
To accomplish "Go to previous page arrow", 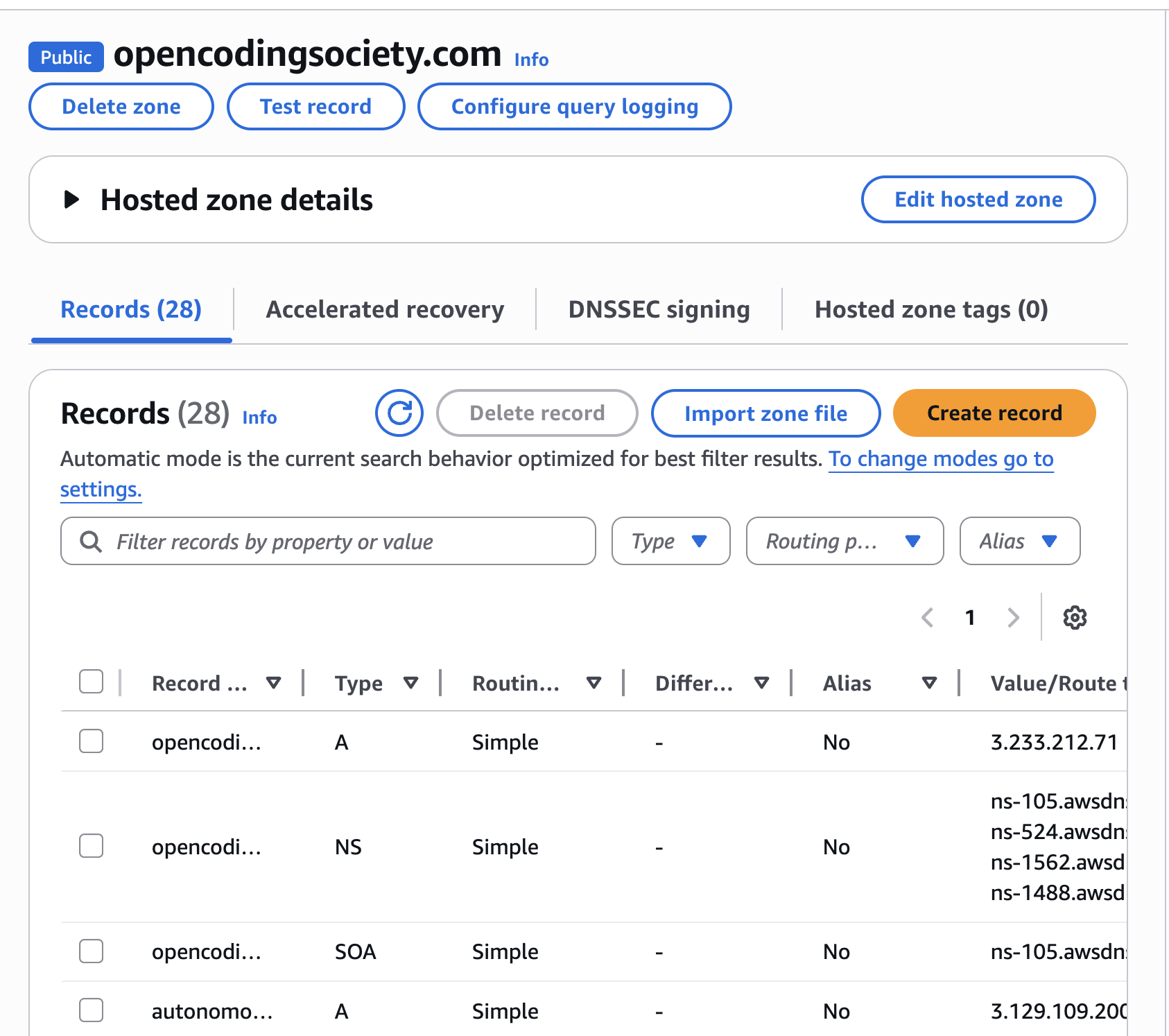I will pyautogui.click(x=928, y=617).
